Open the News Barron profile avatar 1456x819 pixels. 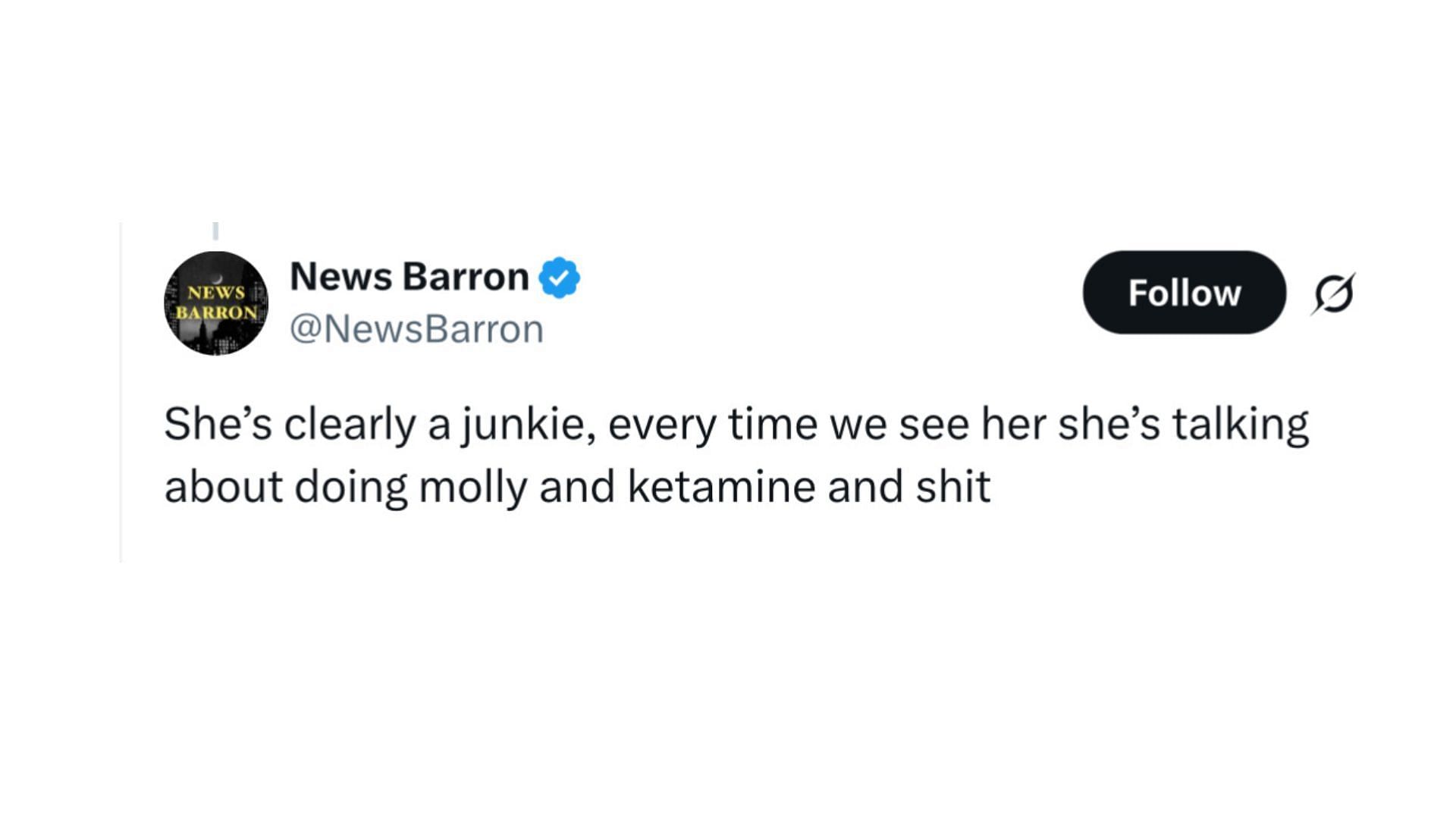216,303
